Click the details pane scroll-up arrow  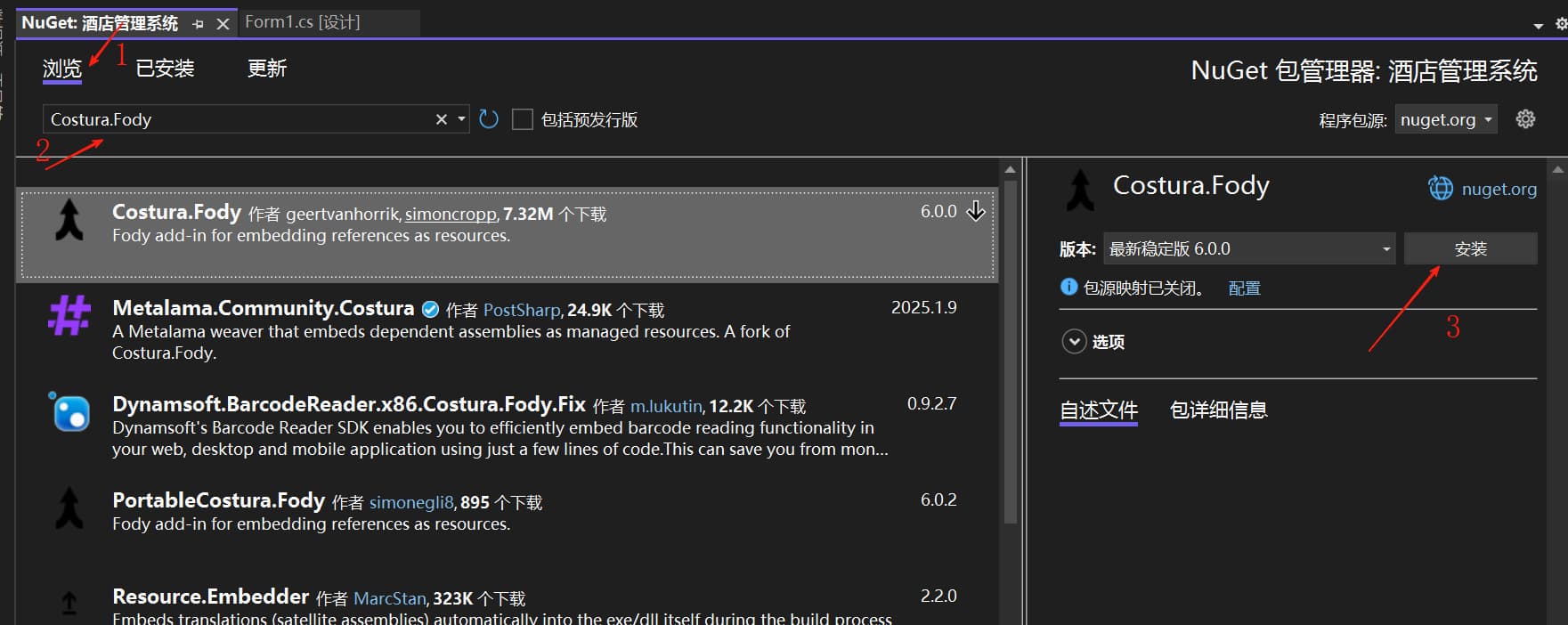click(x=1557, y=169)
